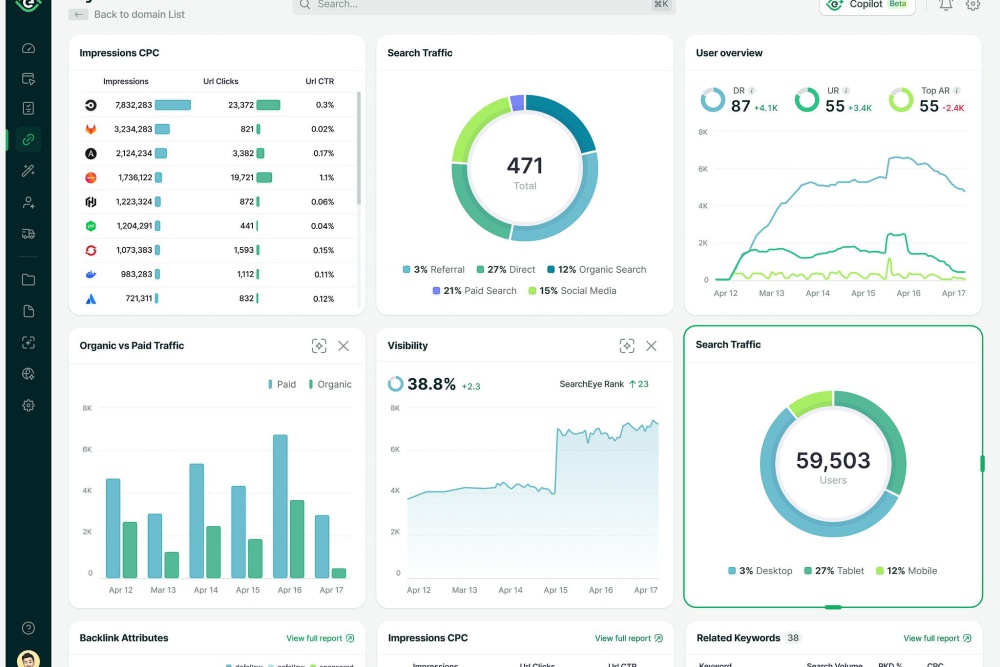Select the 3% Referral legend item
The height and width of the screenshot is (667, 1000).
pos(434,270)
